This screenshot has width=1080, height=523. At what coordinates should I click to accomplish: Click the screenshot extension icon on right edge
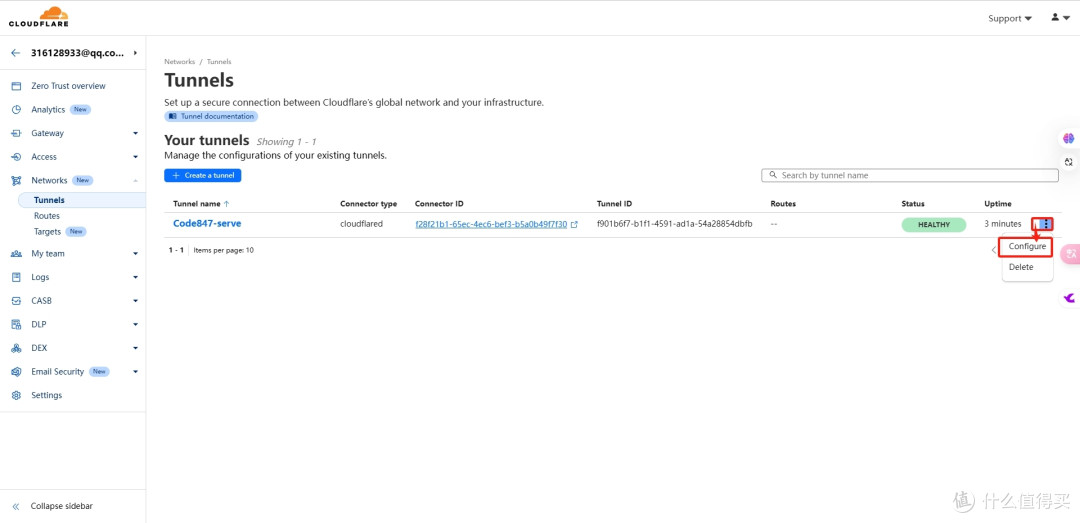(x=1068, y=162)
